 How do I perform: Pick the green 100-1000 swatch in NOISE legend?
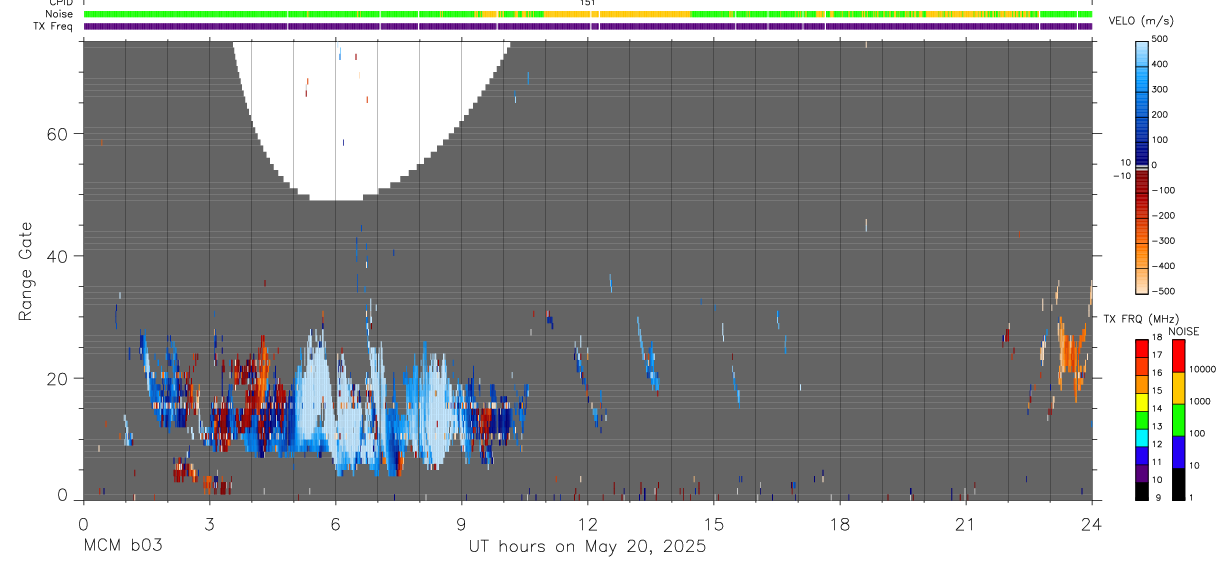pos(1178,419)
